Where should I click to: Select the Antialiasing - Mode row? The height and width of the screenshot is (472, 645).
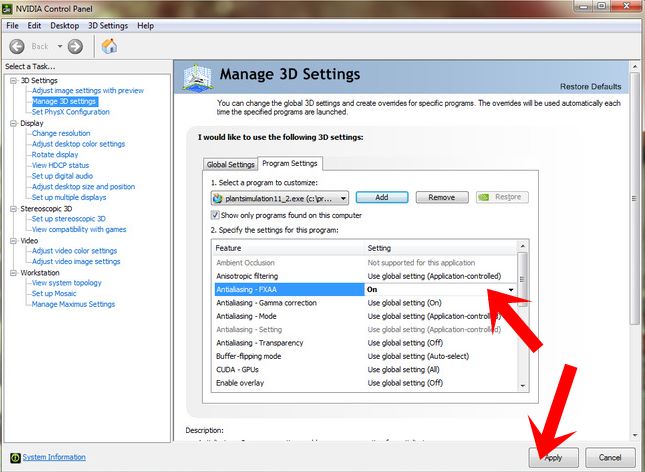click(x=365, y=316)
